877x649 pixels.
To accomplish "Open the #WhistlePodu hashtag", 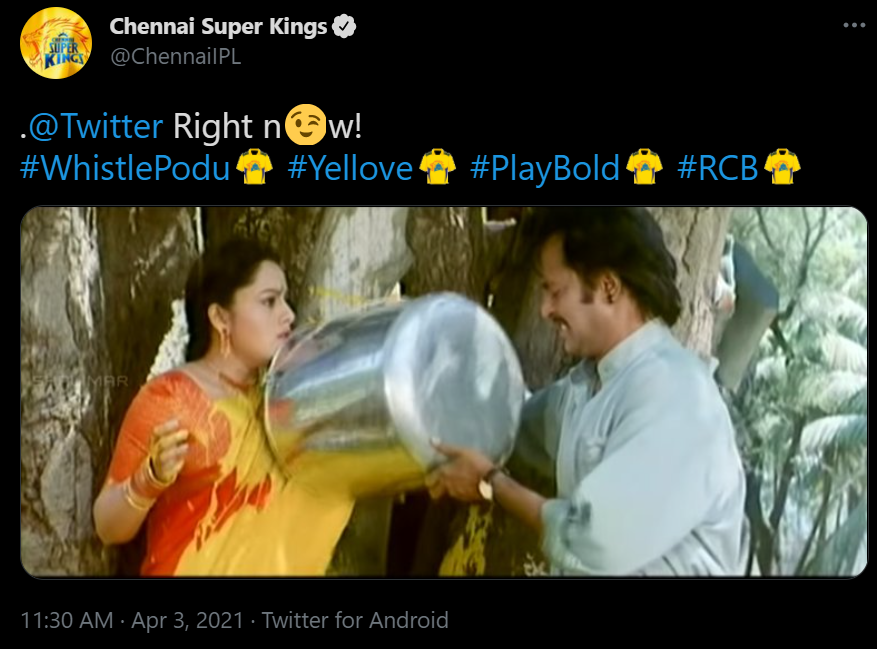I will click(125, 167).
